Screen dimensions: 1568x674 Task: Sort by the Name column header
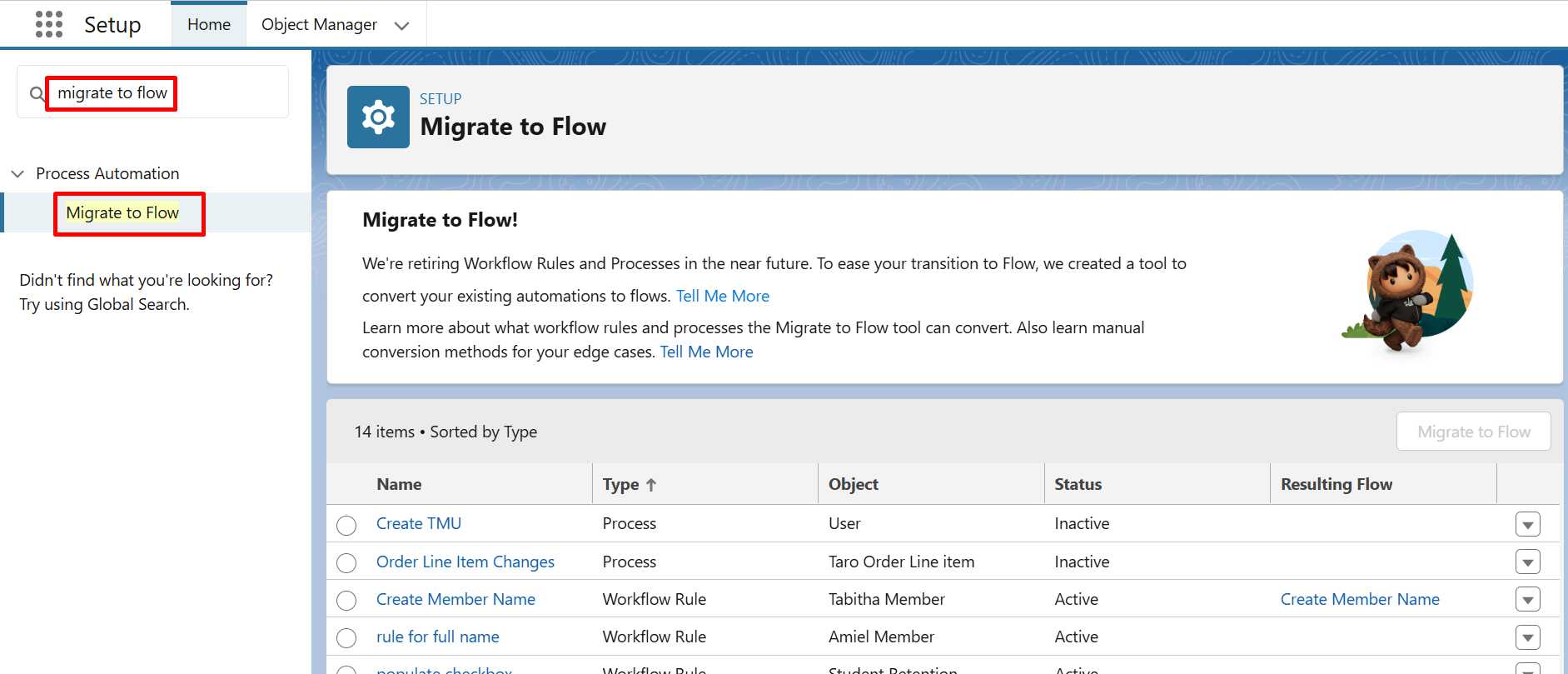(399, 484)
